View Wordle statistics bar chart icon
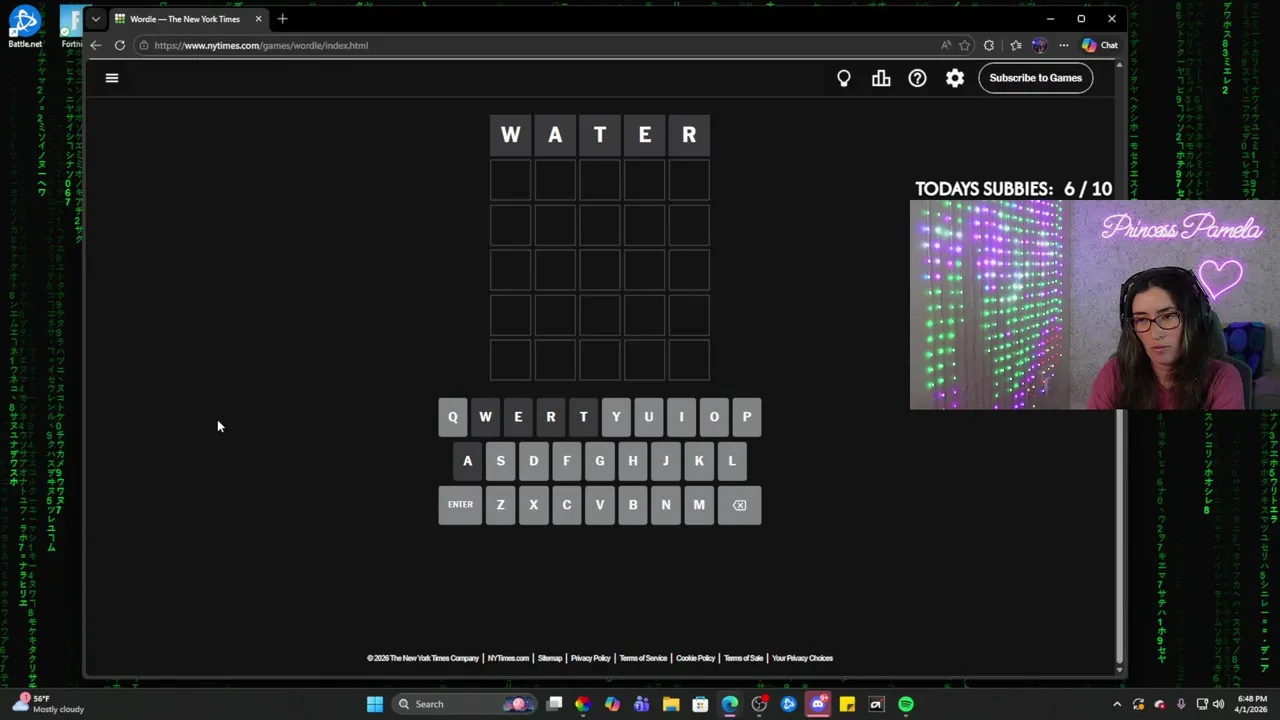Screen dimensions: 1280x720 point(881,78)
